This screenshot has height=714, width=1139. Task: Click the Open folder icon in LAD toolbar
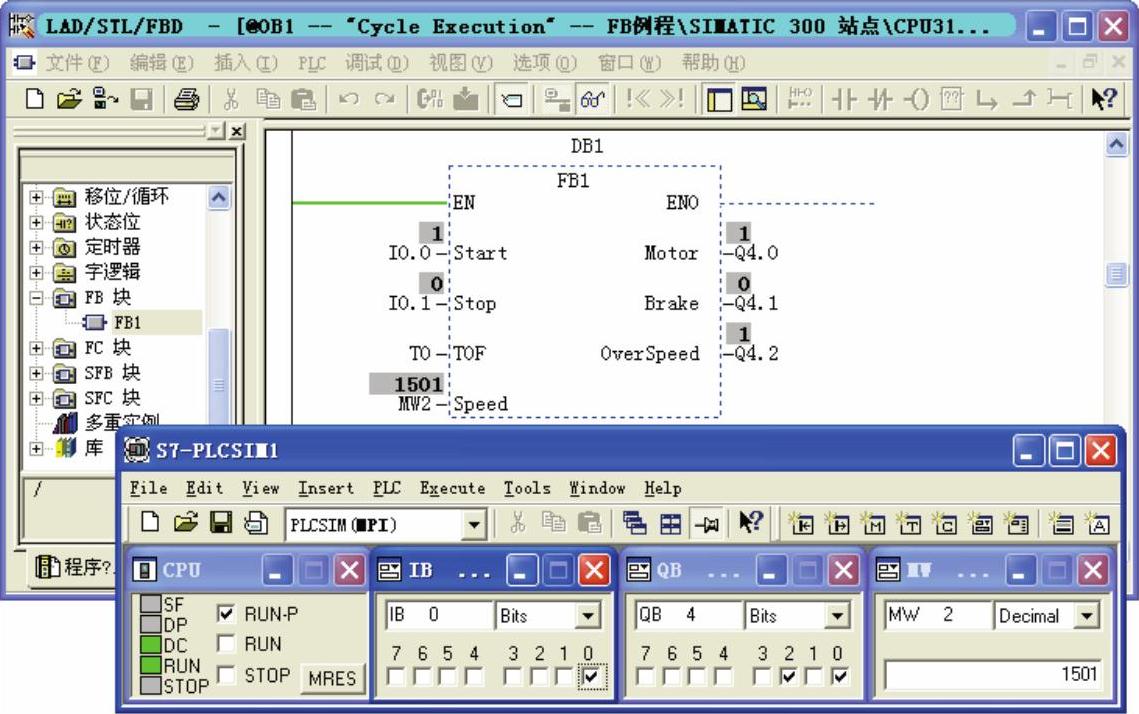[x=70, y=98]
